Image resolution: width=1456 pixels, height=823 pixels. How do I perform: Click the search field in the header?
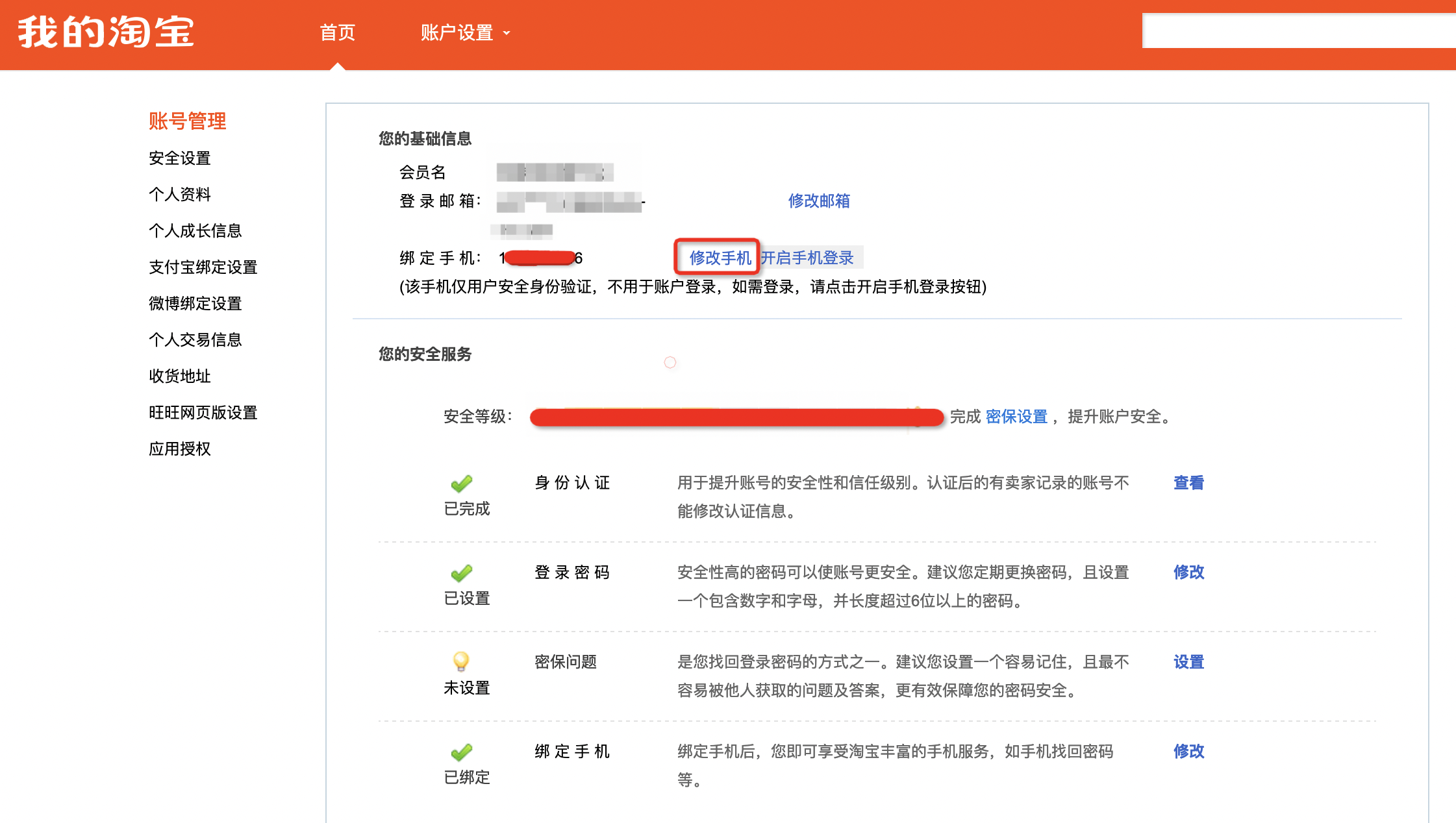tap(1299, 31)
